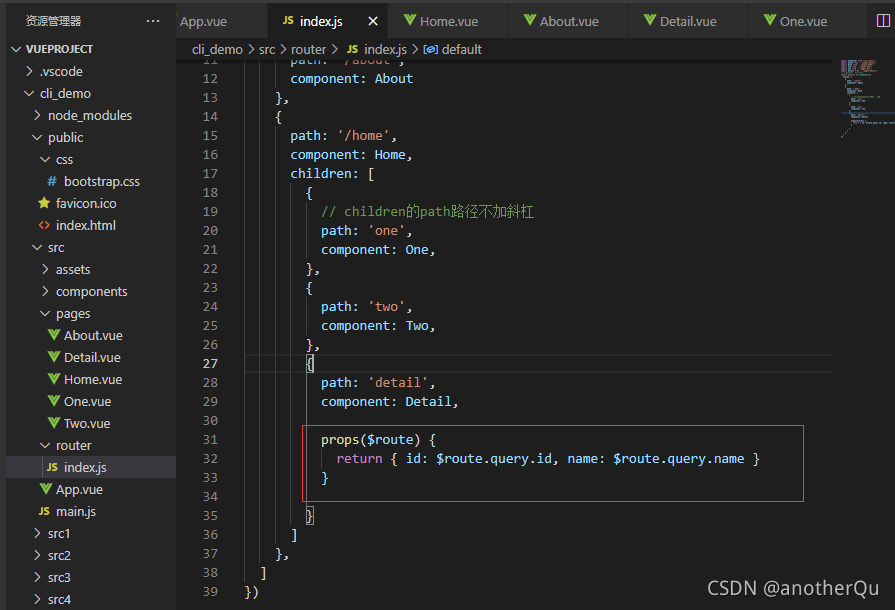
Task: Click the favicon.ico star icon
Action: coord(45,203)
